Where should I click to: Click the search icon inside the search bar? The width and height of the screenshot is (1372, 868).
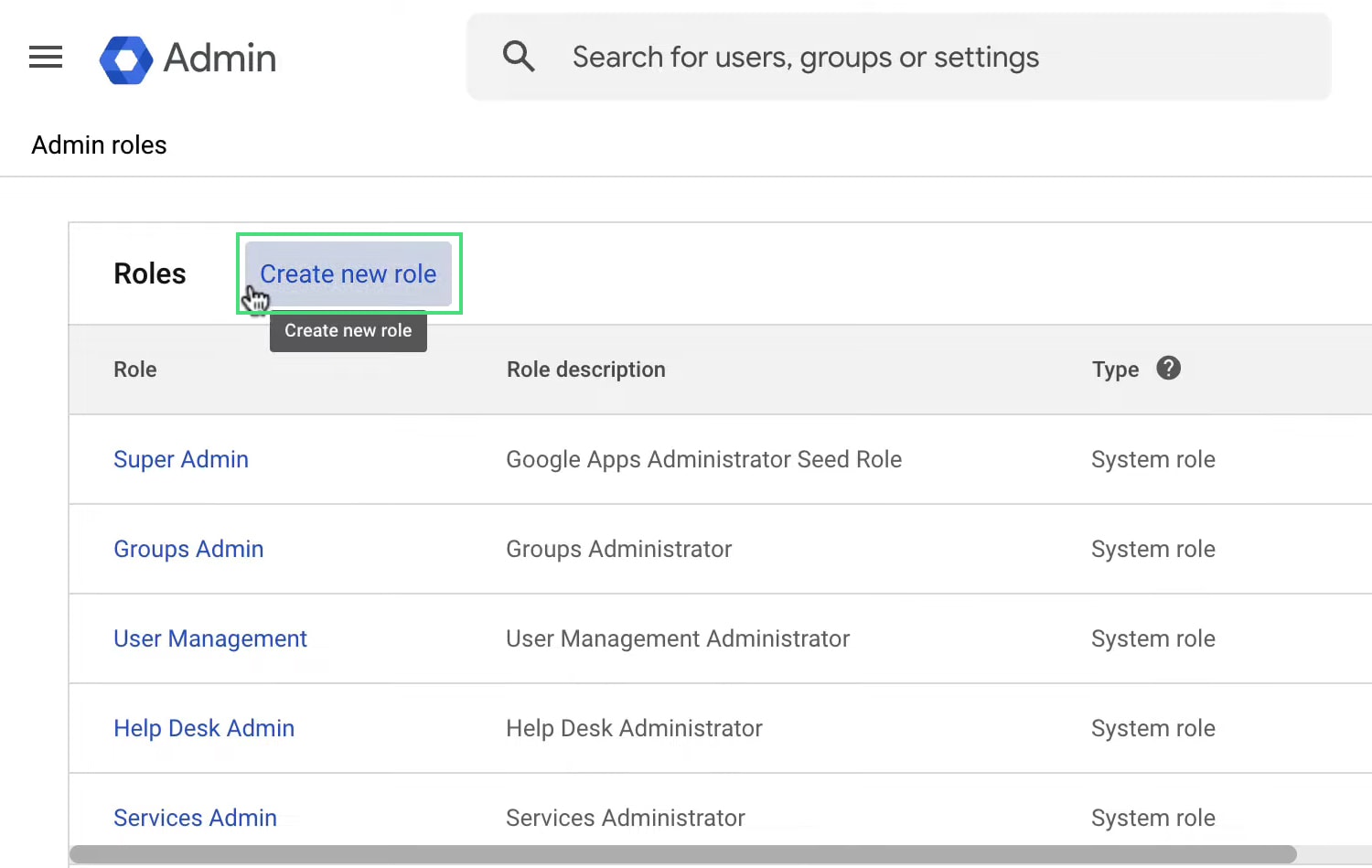[x=519, y=56]
